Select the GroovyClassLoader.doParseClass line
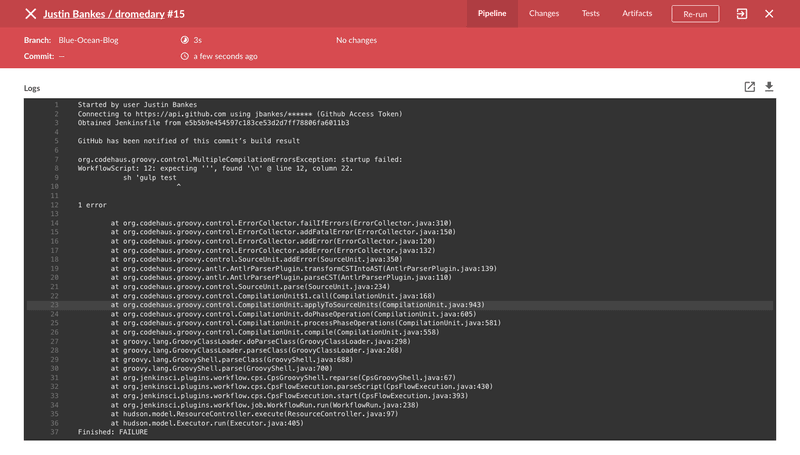This screenshot has height=455, width=800. pos(261,341)
